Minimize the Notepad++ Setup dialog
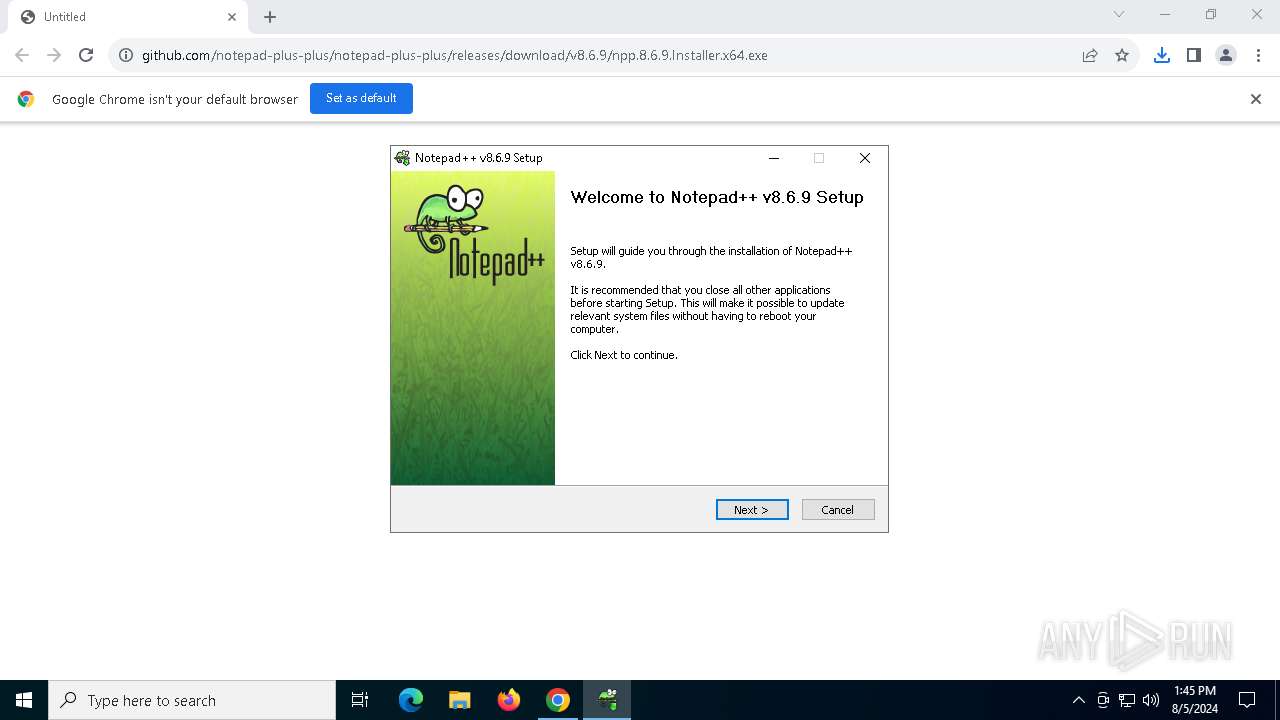This screenshot has height=720, width=1280. tap(774, 158)
